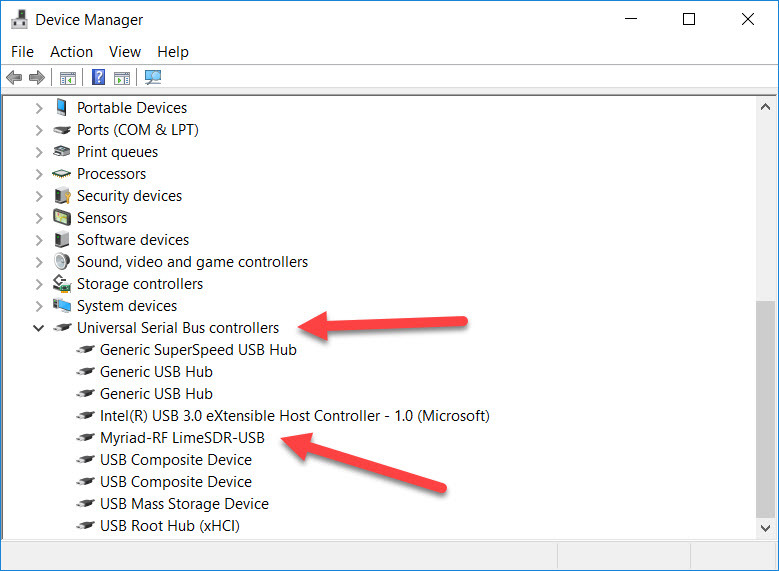Open the View menu

[125, 51]
